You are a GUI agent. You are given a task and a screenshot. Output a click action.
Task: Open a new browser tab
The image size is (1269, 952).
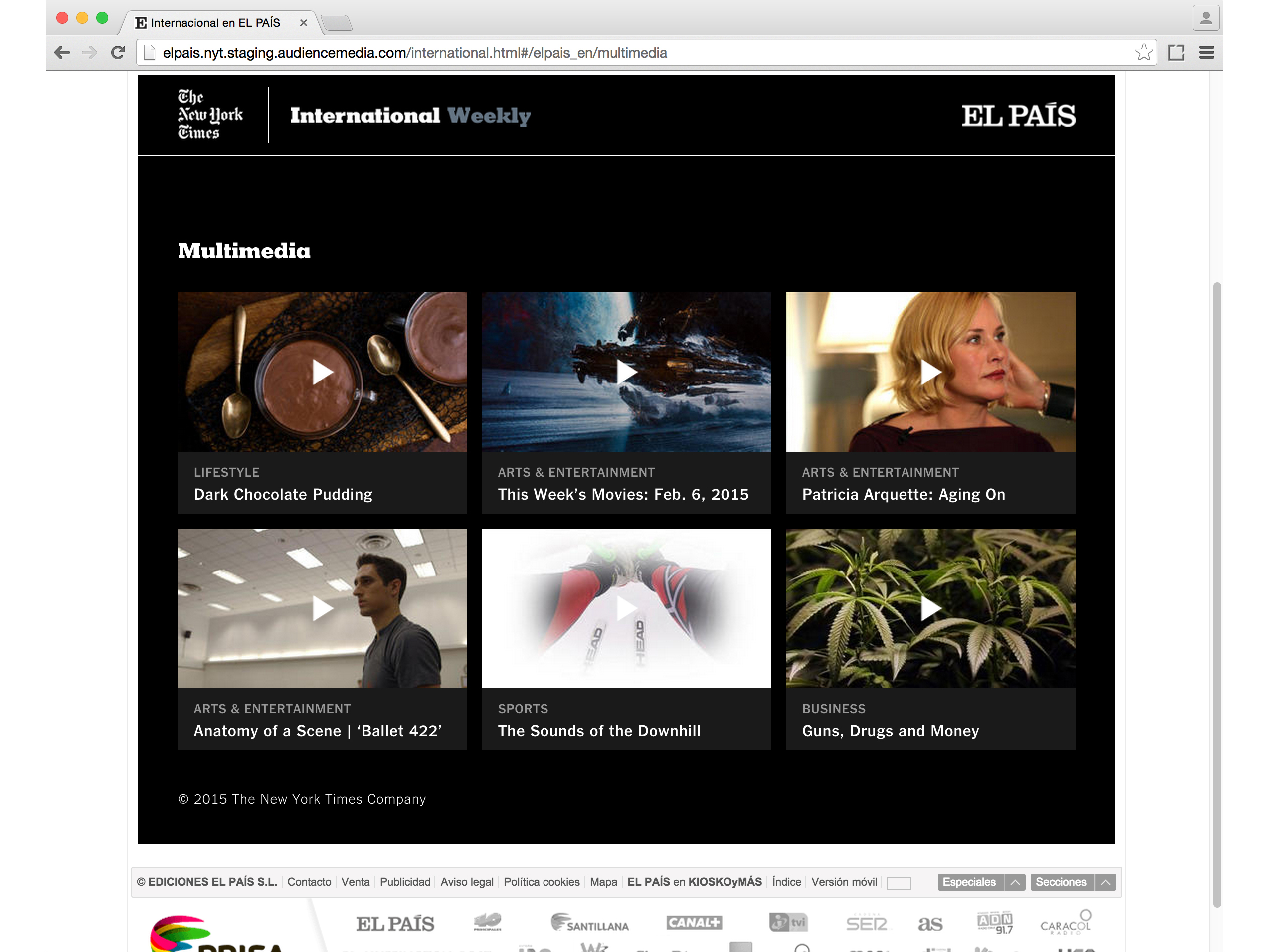(x=337, y=23)
